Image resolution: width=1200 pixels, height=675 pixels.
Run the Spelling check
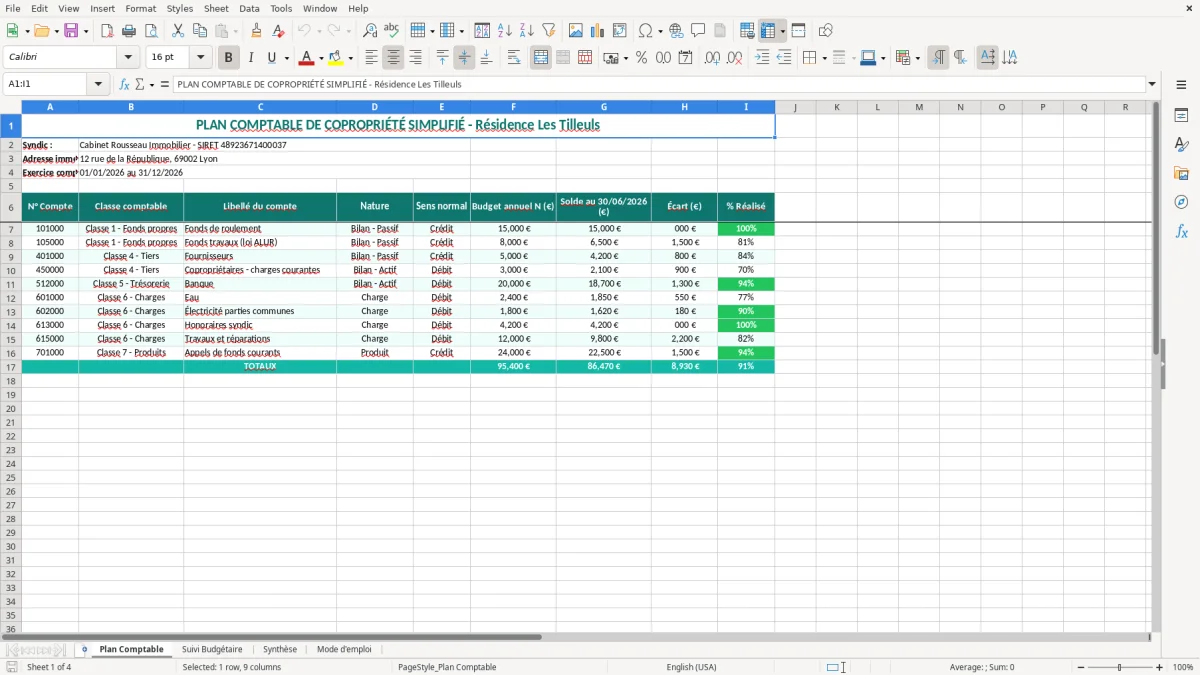[x=391, y=31]
